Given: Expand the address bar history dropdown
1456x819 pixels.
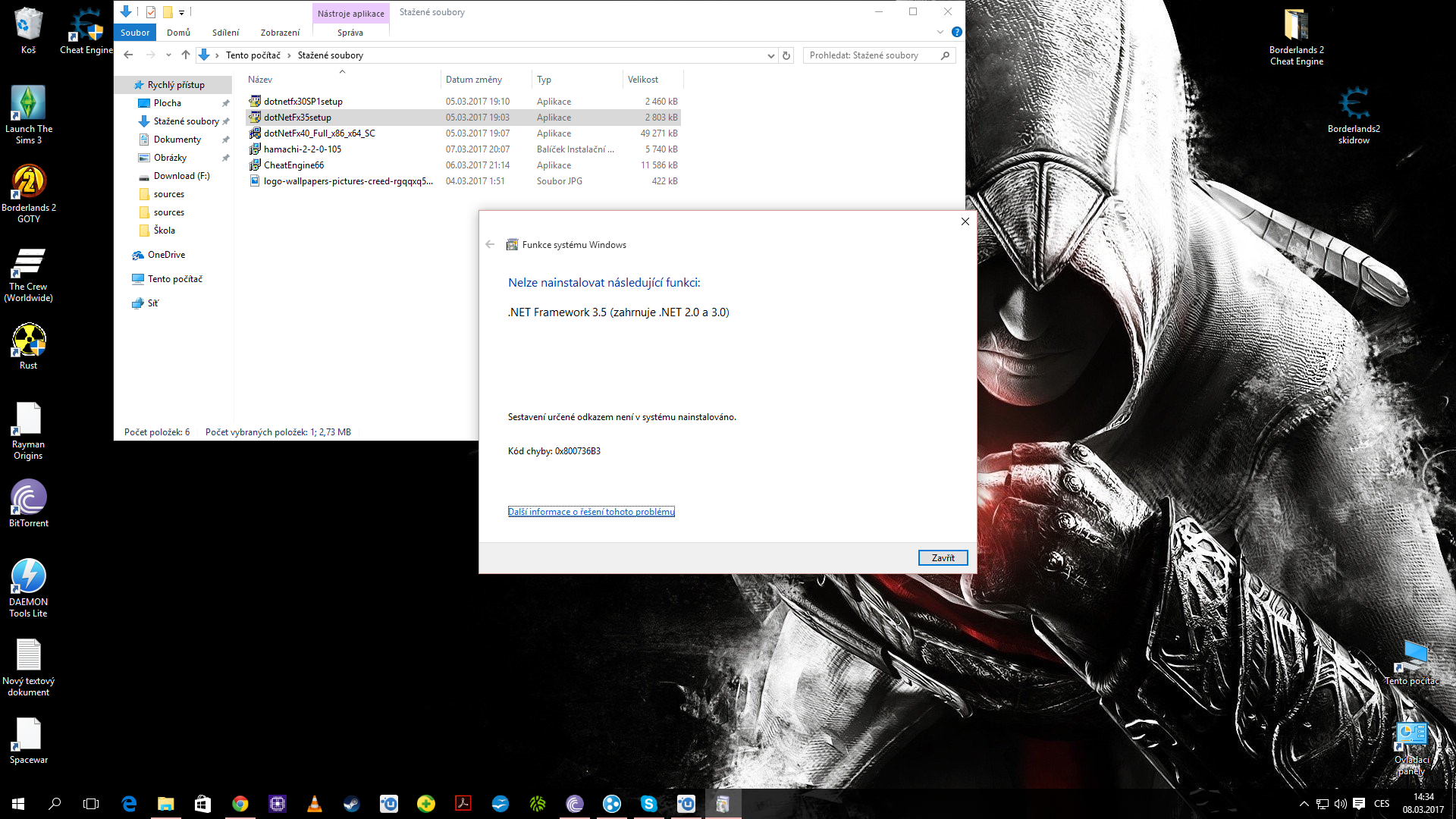Looking at the screenshot, I should [x=770, y=55].
